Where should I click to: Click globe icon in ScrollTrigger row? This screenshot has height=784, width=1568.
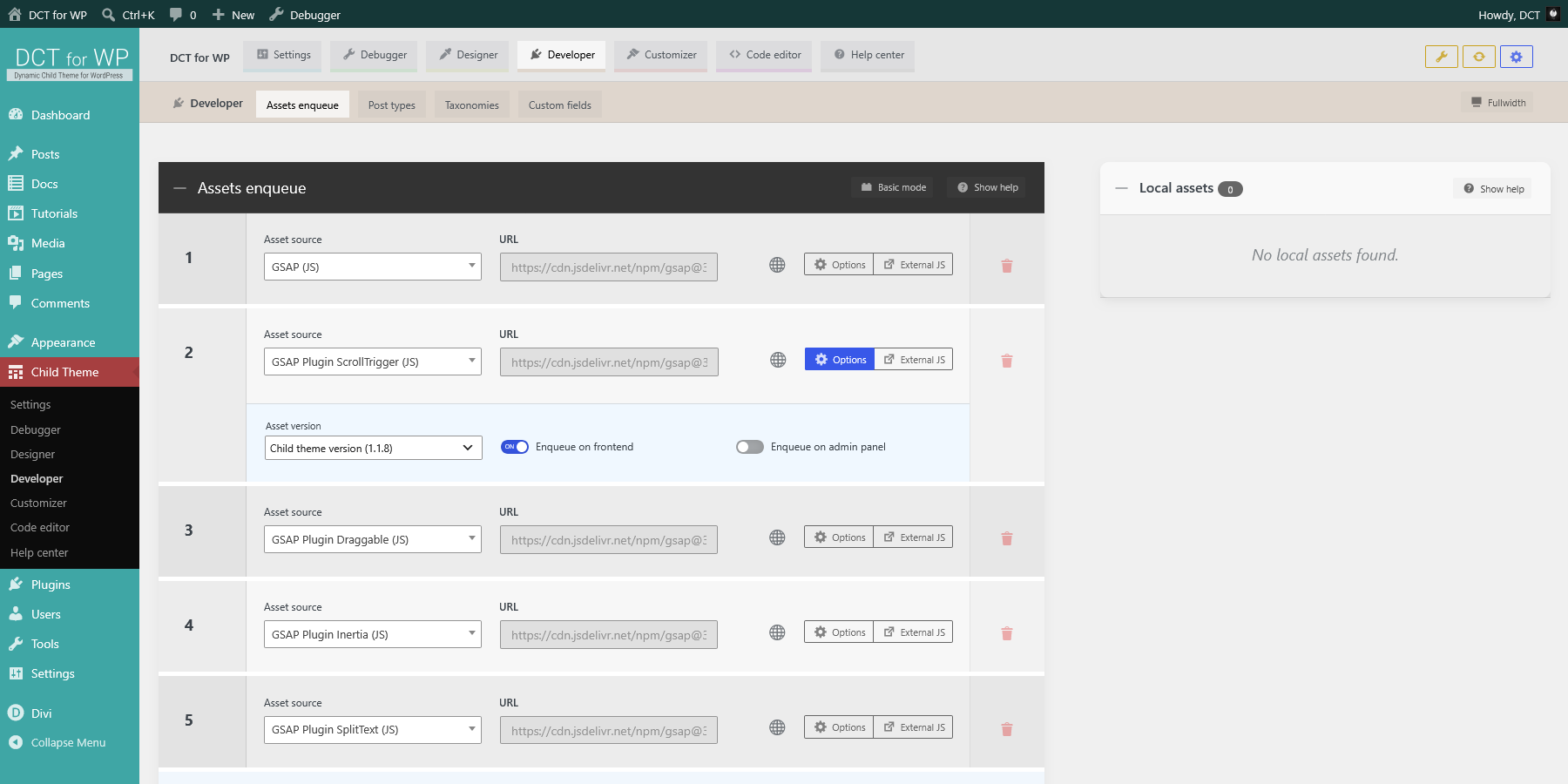coord(778,360)
